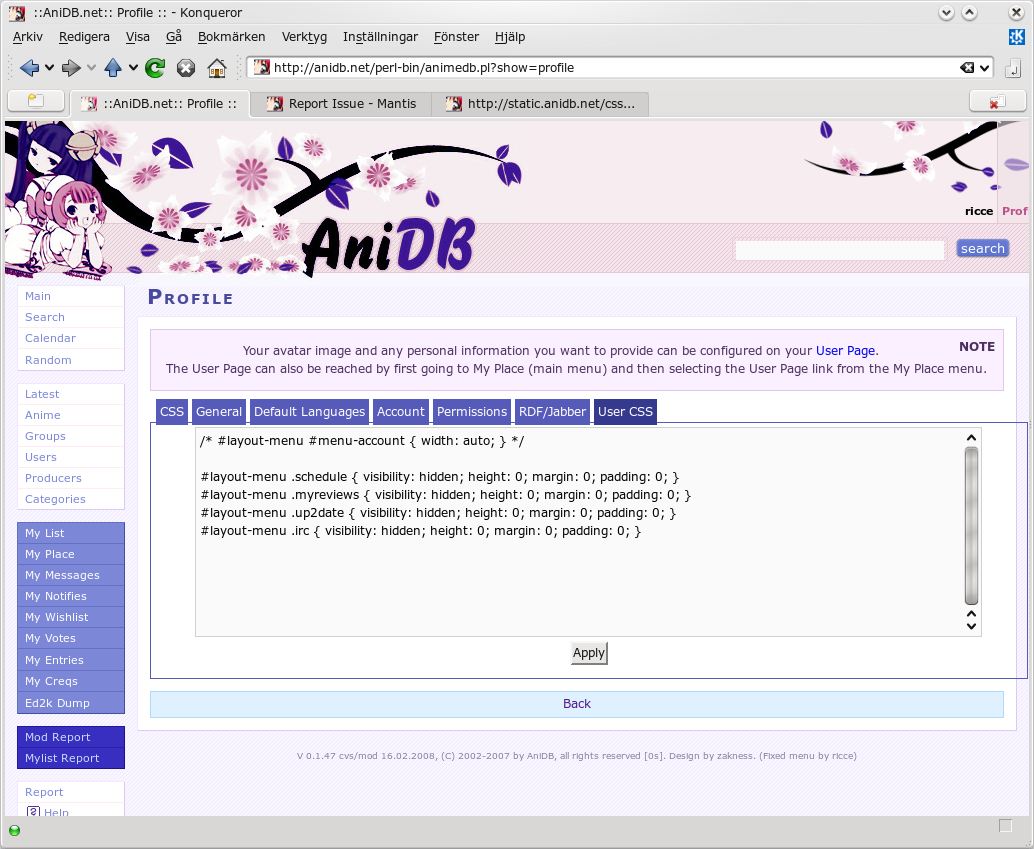Open the Back button history dropdown
The width and height of the screenshot is (1034, 849).
click(49, 68)
